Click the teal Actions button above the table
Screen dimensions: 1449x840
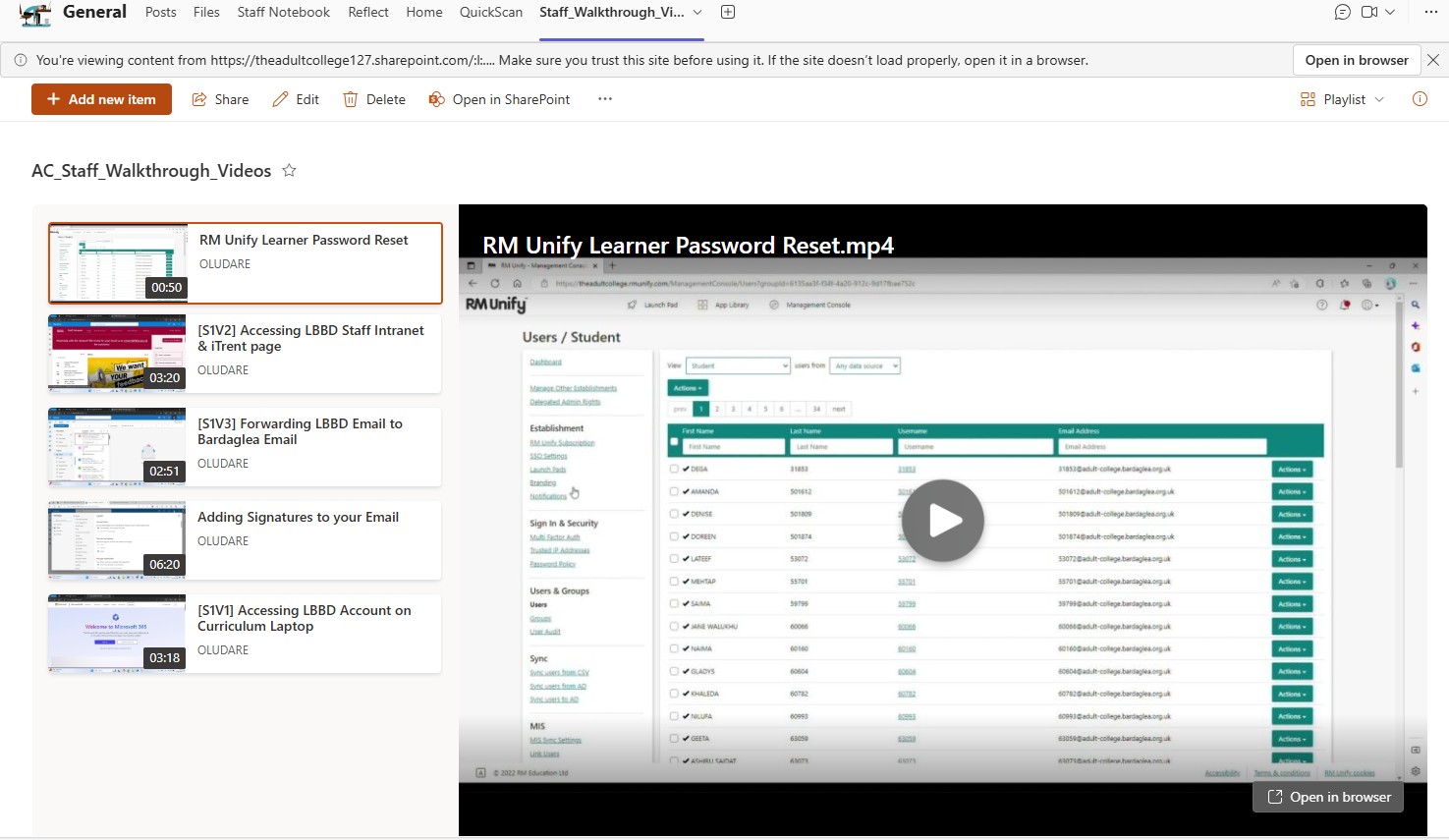pos(688,388)
